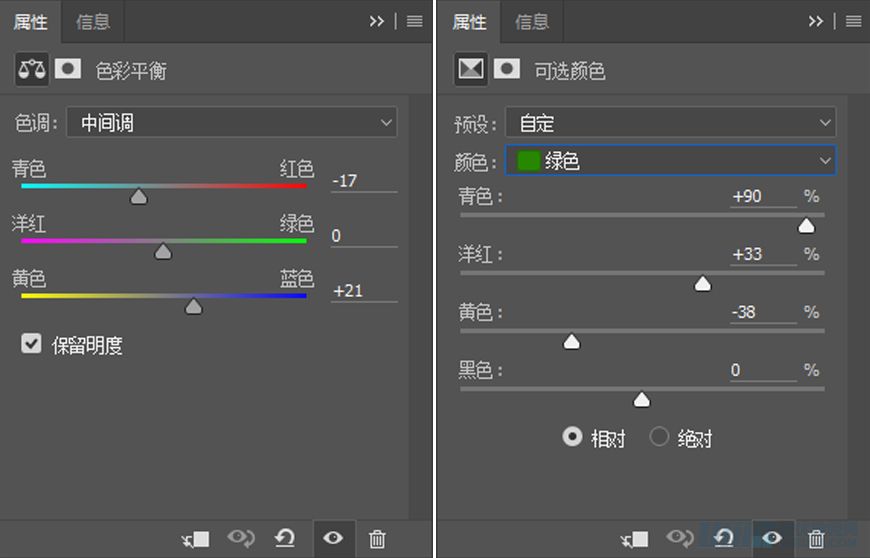
Task: Select the mask icon beside 可选颜色
Action: coord(507,69)
